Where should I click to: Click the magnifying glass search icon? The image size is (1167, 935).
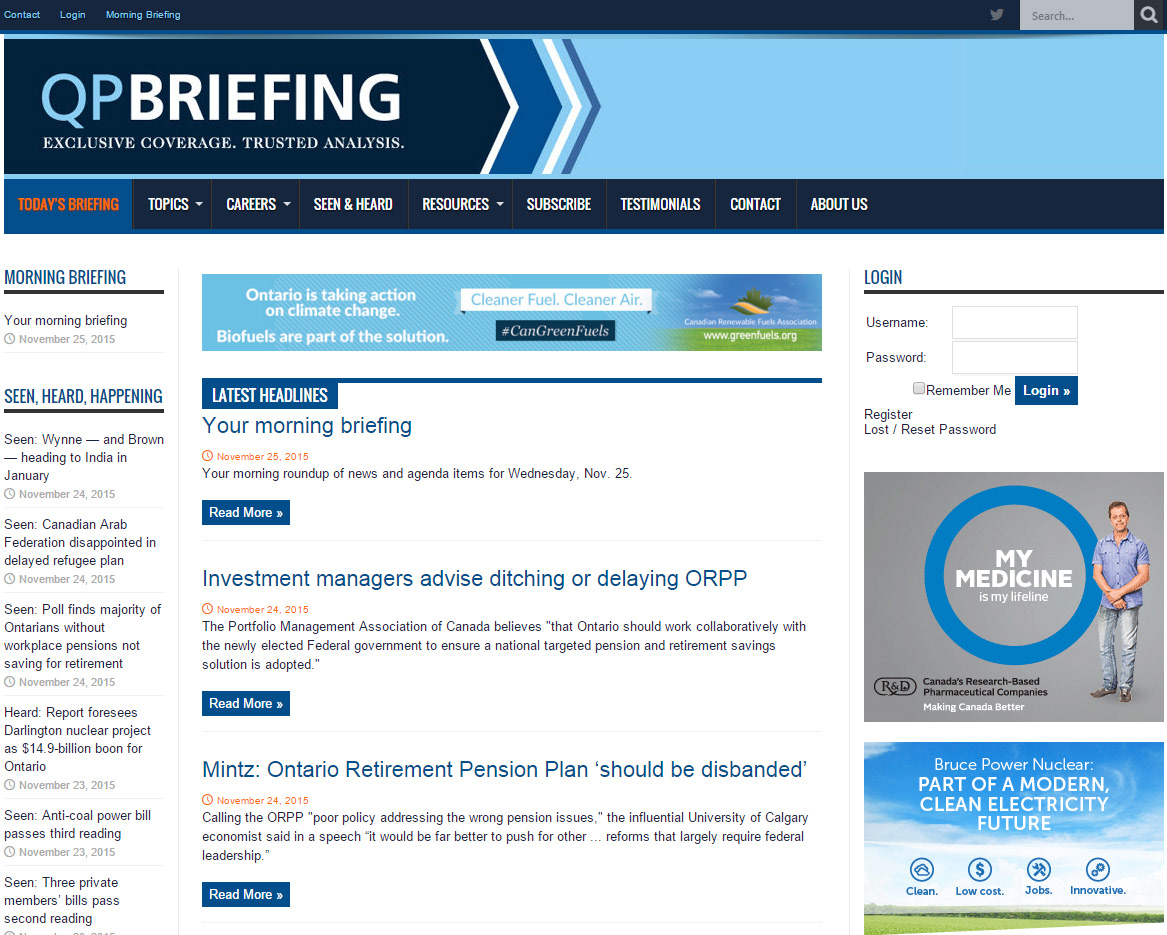(1149, 15)
